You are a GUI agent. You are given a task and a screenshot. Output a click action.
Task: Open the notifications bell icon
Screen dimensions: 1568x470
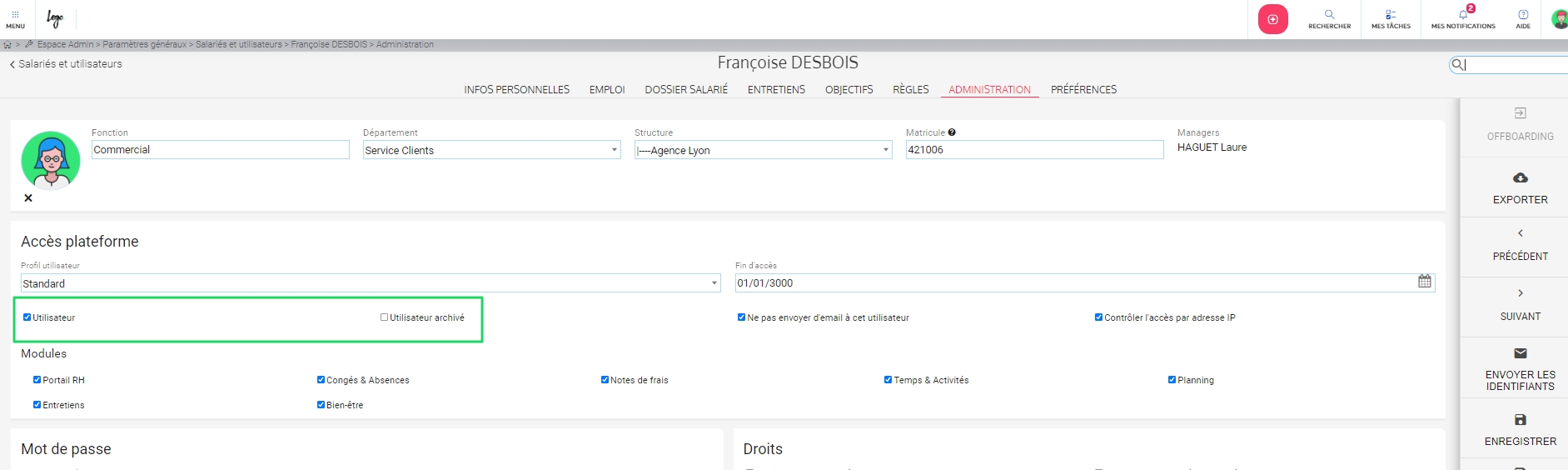tap(1463, 15)
